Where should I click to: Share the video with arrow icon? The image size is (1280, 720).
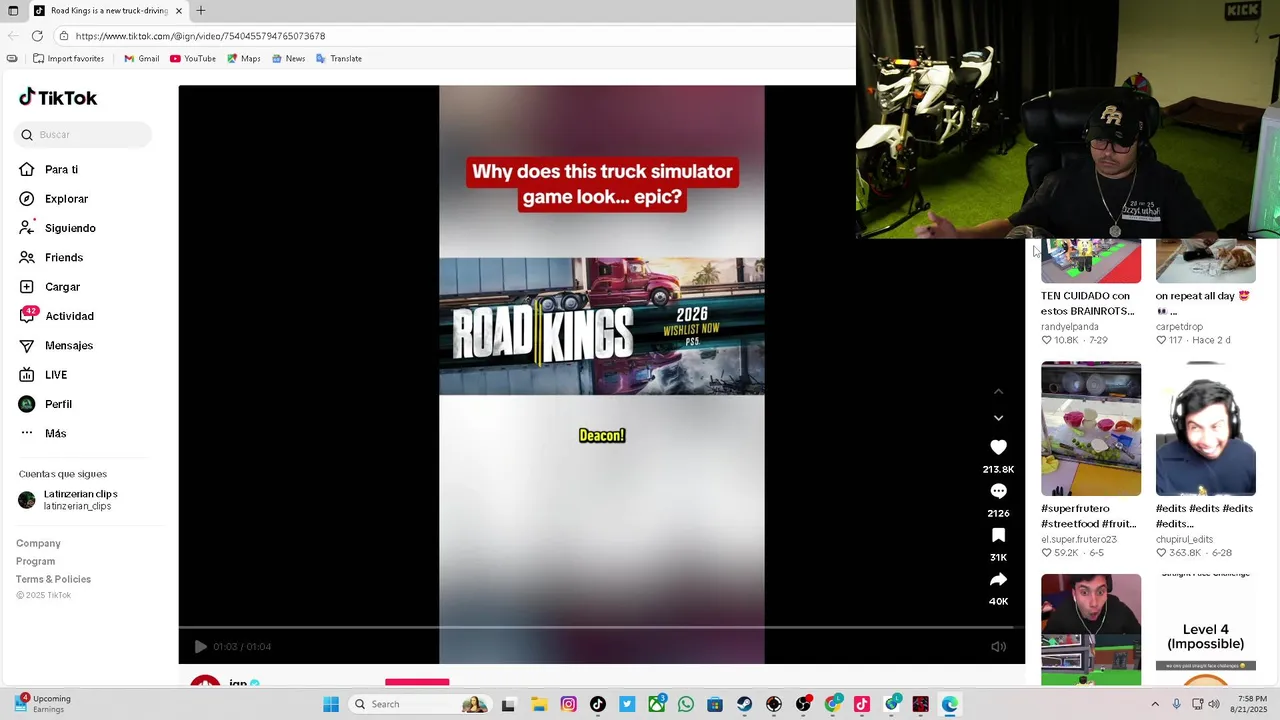pyautogui.click(x=998, y=579)
